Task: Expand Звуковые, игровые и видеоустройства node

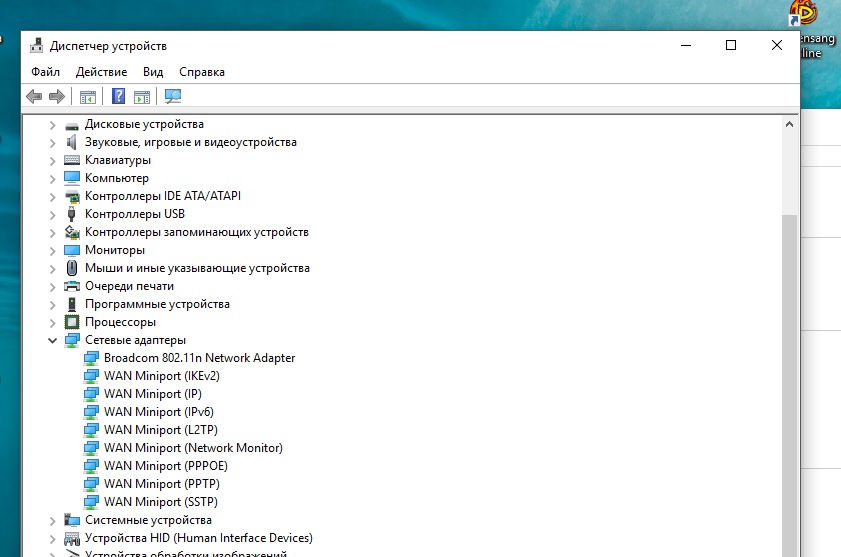Action: pyautogui.click(x=52, y=143)
